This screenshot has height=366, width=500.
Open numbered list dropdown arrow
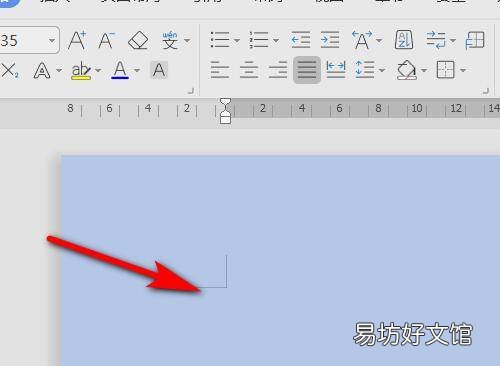[x=276, y=41]
